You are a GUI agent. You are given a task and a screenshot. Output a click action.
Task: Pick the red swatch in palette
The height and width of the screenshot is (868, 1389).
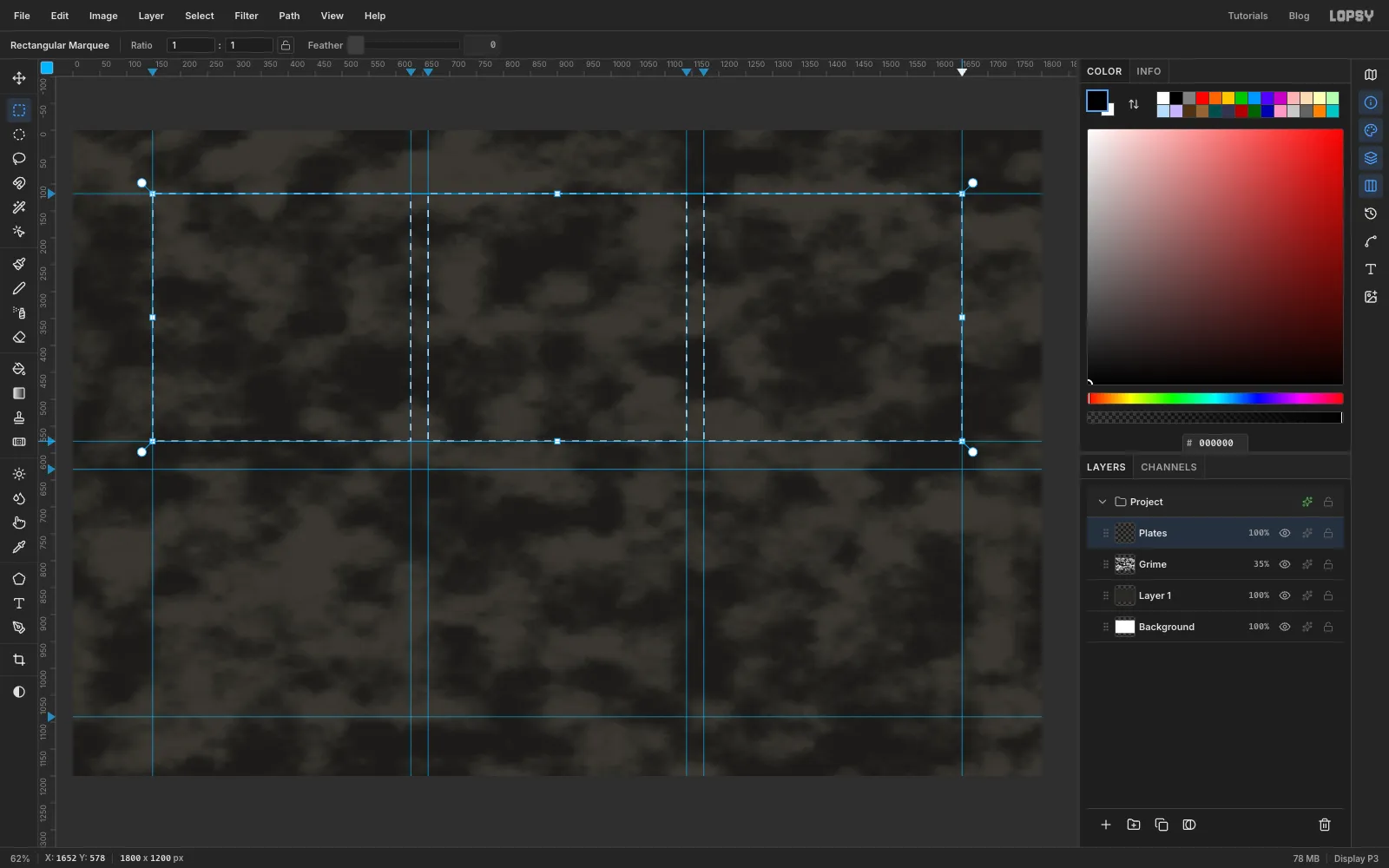tap(1202, 98)
